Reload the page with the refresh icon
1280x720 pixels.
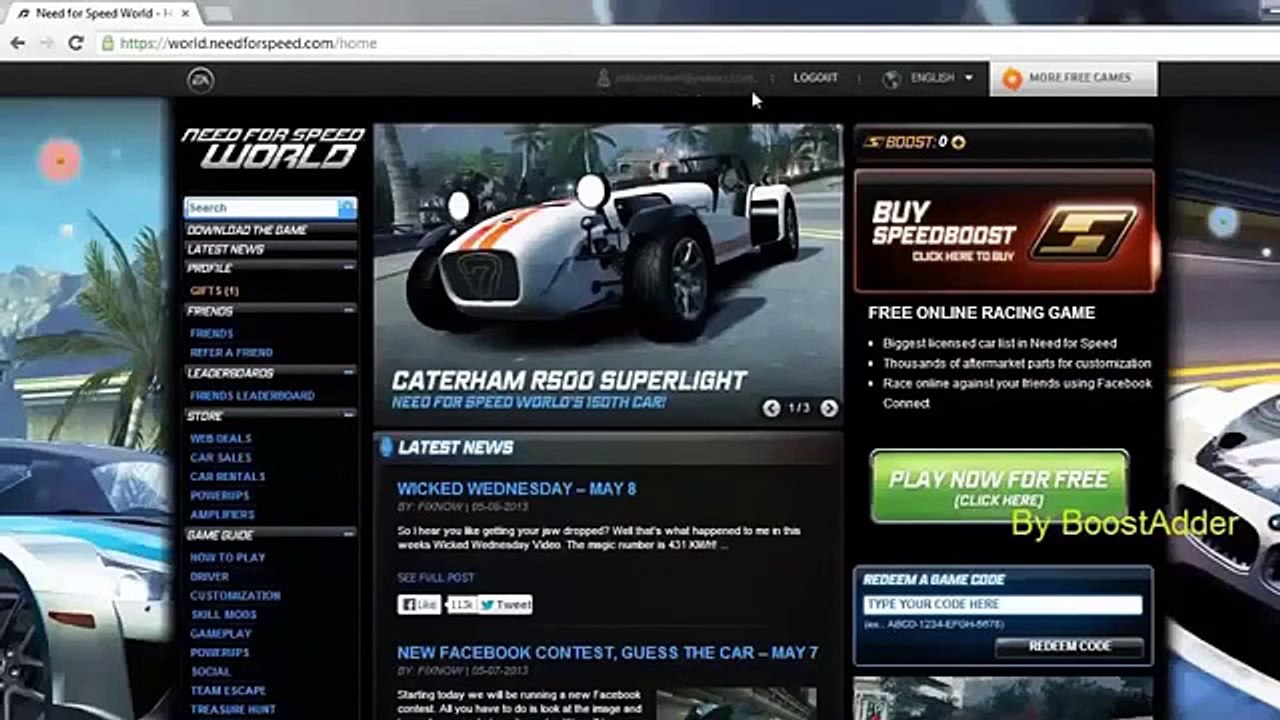pos(75,43)
